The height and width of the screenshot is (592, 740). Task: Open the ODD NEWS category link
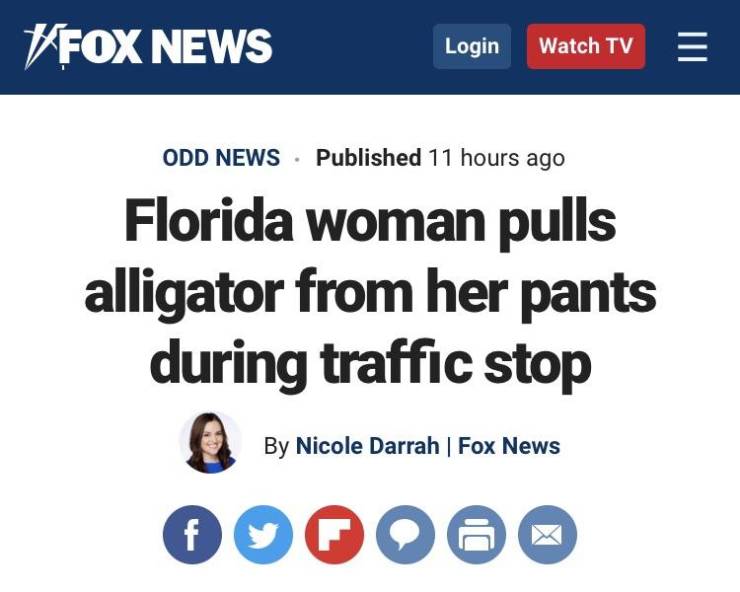221,157
